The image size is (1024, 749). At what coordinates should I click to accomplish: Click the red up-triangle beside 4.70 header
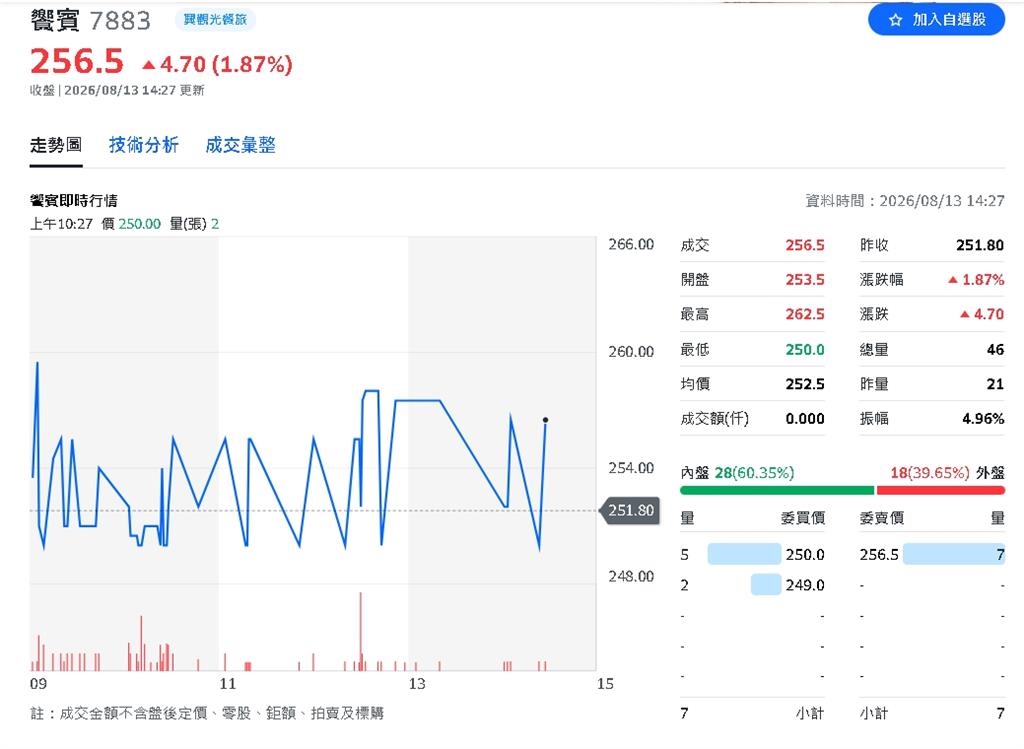point(149,65)
